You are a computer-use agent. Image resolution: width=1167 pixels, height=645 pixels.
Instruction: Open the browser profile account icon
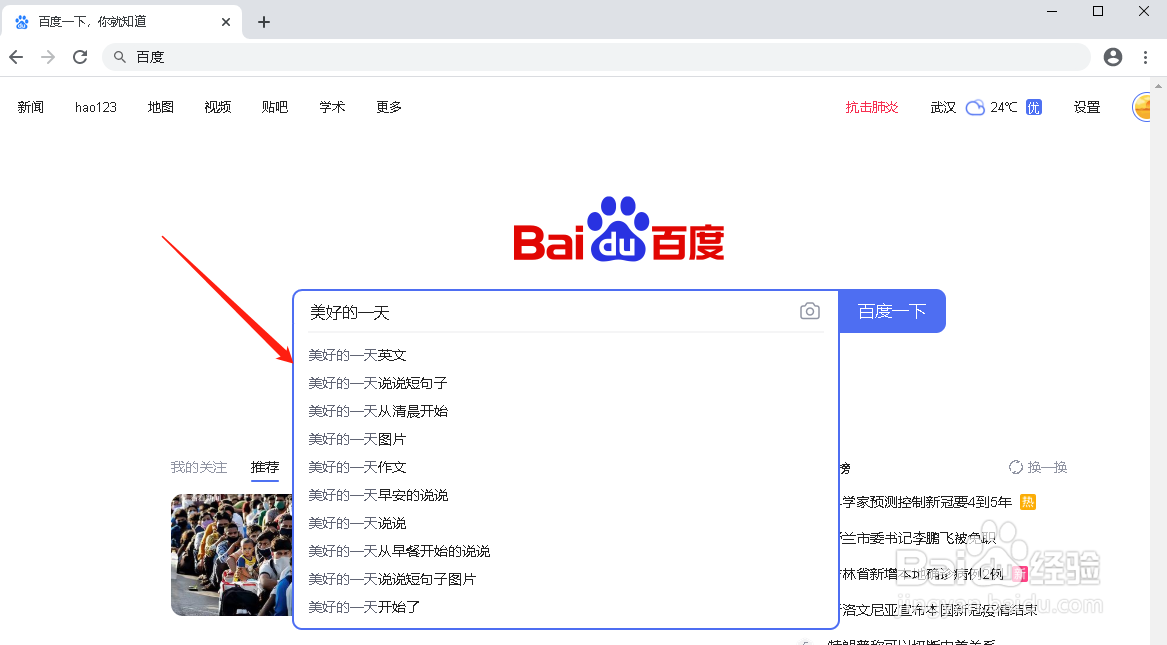pyautogui.click(x=1113, y=57)
